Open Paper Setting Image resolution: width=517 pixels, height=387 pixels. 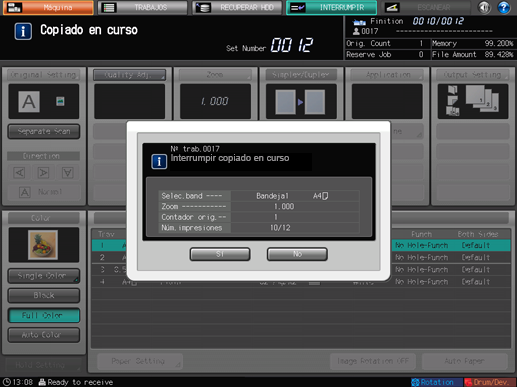(x=140, y=361)
